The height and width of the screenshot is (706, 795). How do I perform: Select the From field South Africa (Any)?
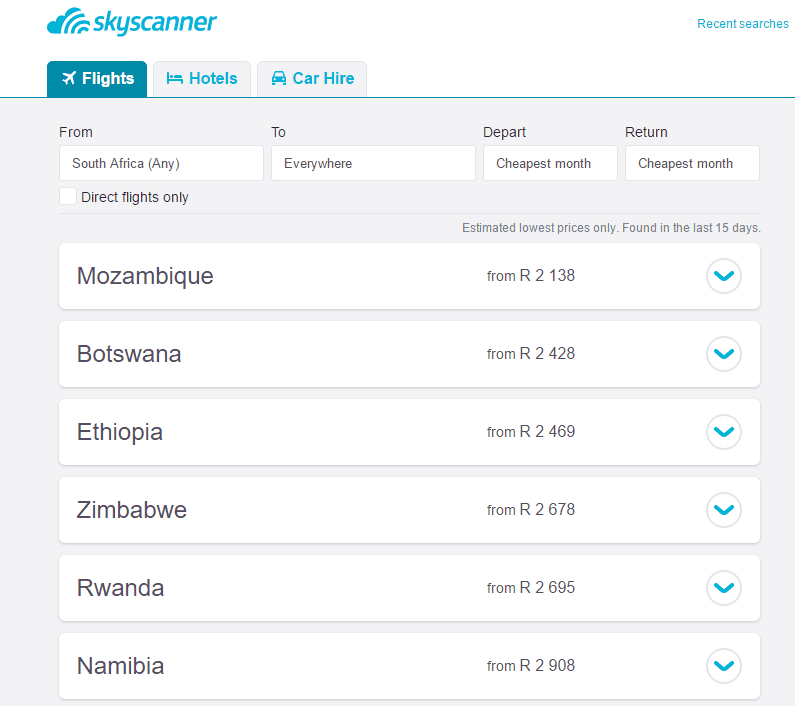[161, 163]
